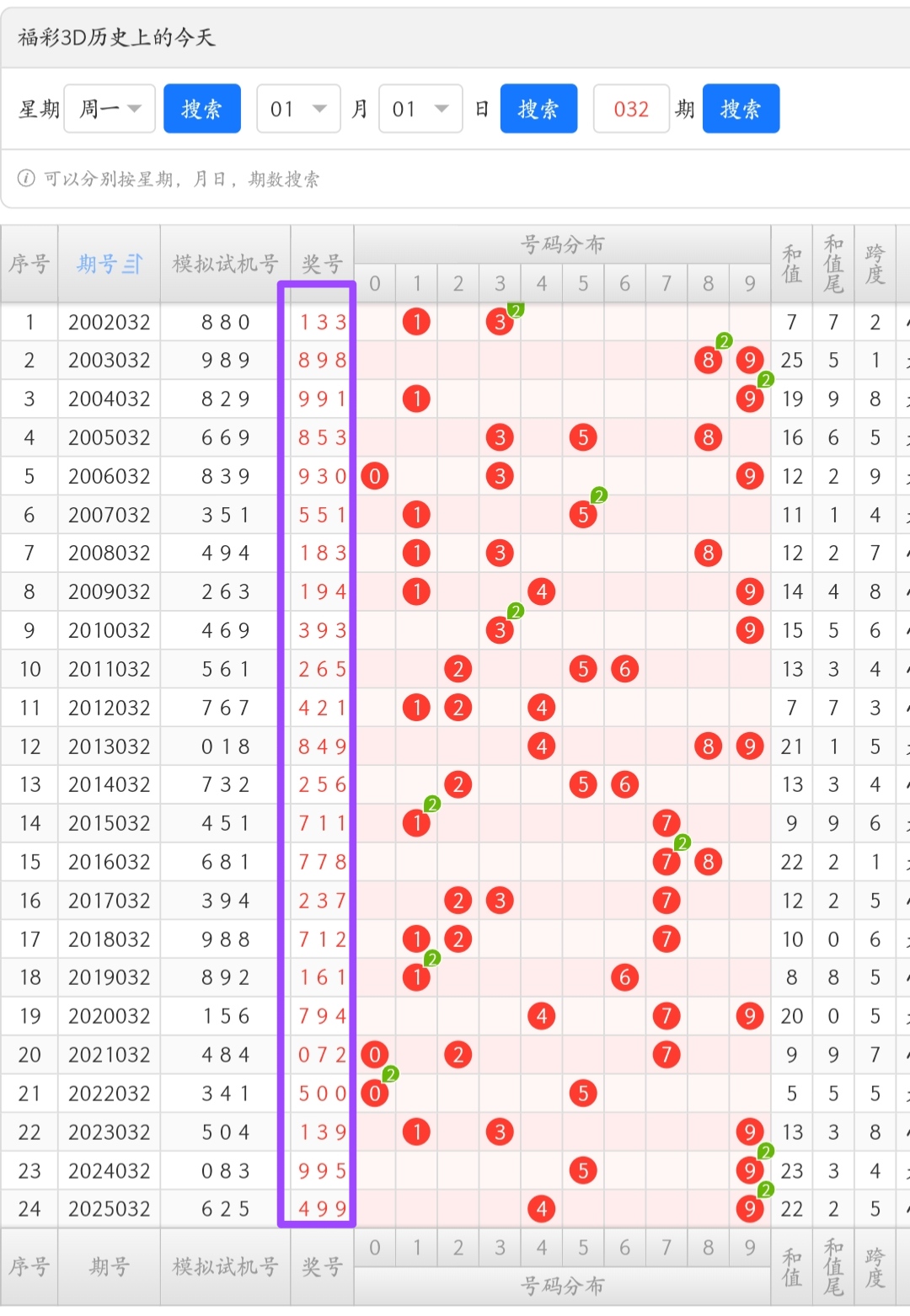Click sum value 21 in row 2013032
The height and width of the screenshot is (1316, 910).
click(792, 746)
